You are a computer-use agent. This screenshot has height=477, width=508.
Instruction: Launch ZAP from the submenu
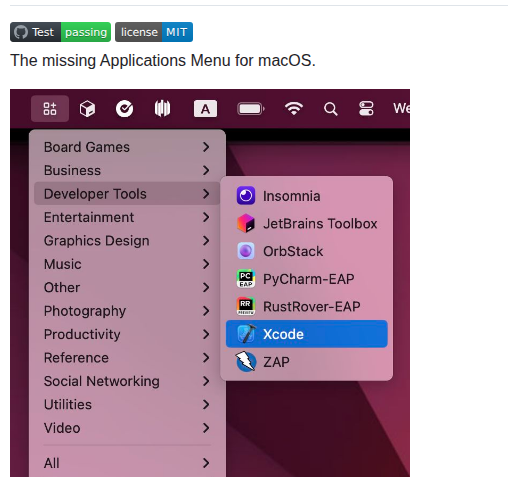tap(307, 362)
